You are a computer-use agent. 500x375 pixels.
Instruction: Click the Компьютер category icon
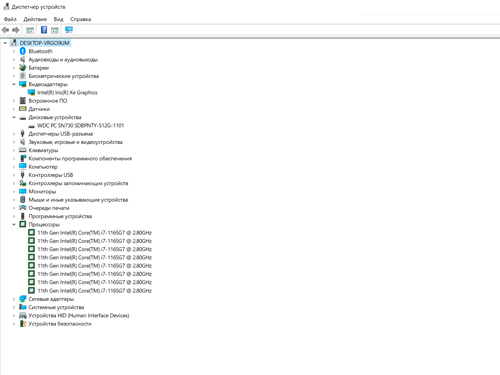point(23,167)
